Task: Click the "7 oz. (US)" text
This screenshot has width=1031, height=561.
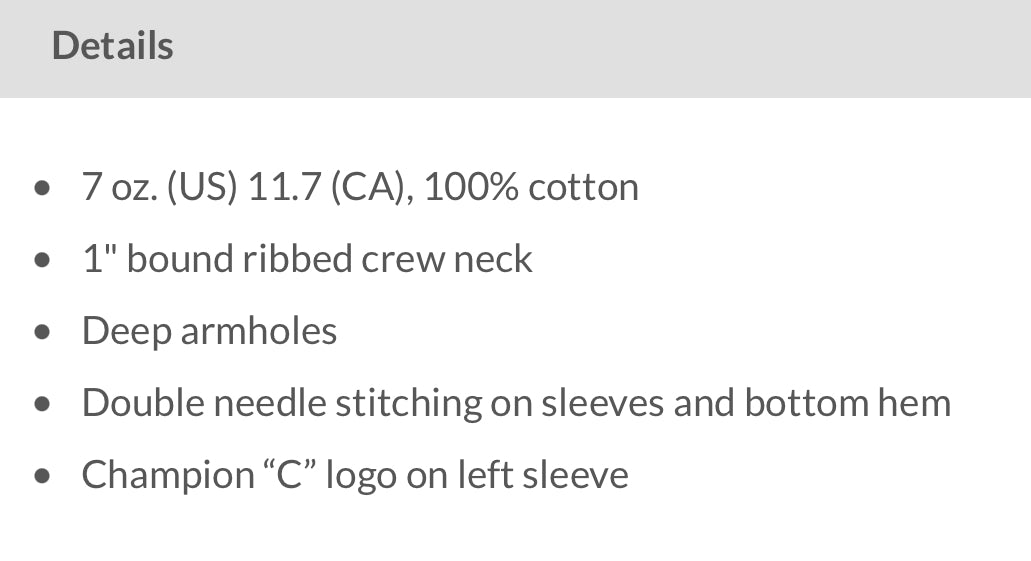Action: pos(159,187)
